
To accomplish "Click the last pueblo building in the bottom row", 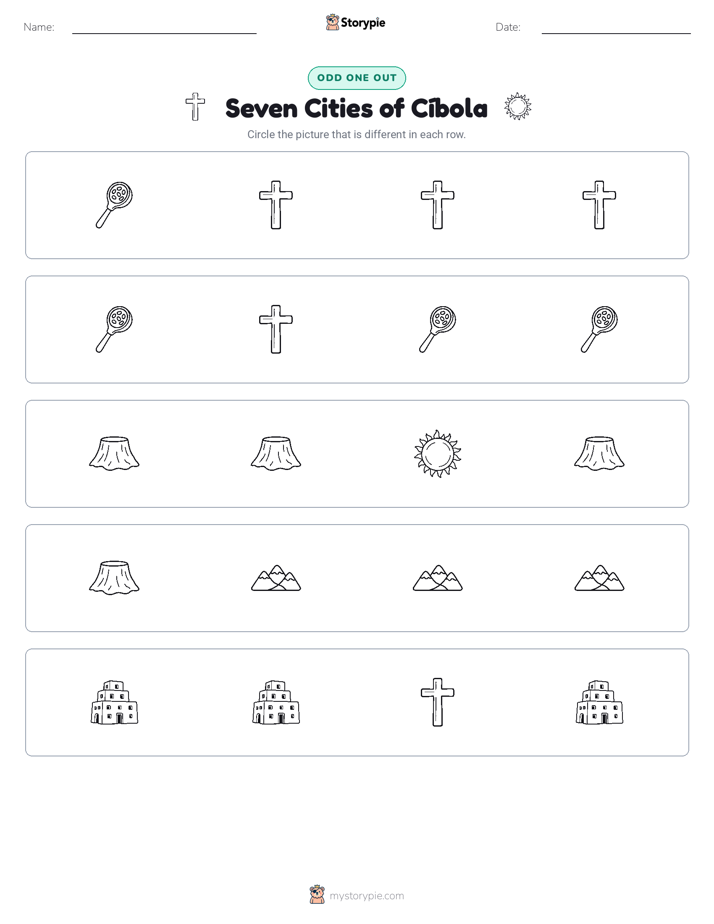I will coord(599,702).
